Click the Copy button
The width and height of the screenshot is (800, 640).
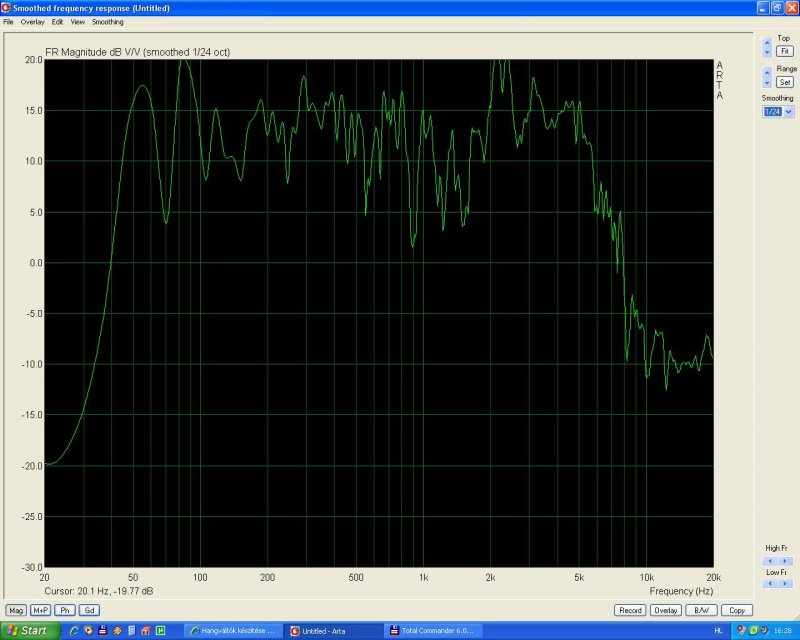[x=737, y=610]
